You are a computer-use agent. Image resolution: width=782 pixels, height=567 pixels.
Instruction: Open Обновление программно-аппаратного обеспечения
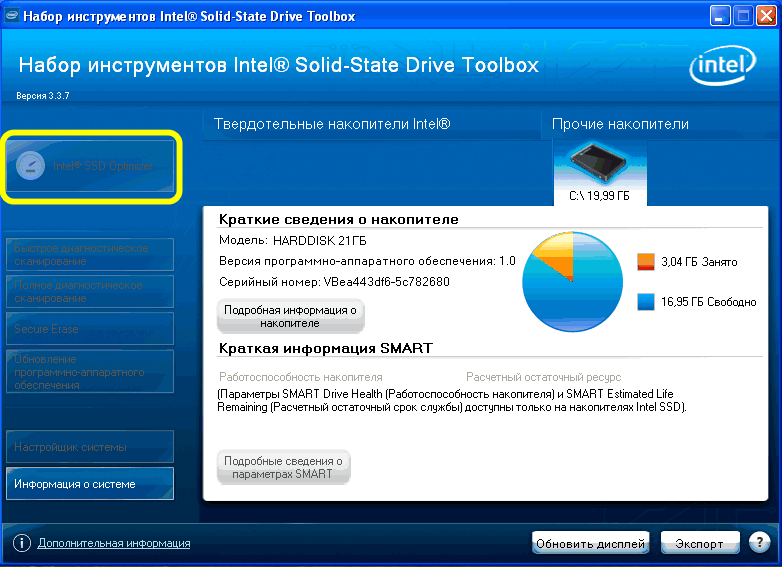(90, 372)
